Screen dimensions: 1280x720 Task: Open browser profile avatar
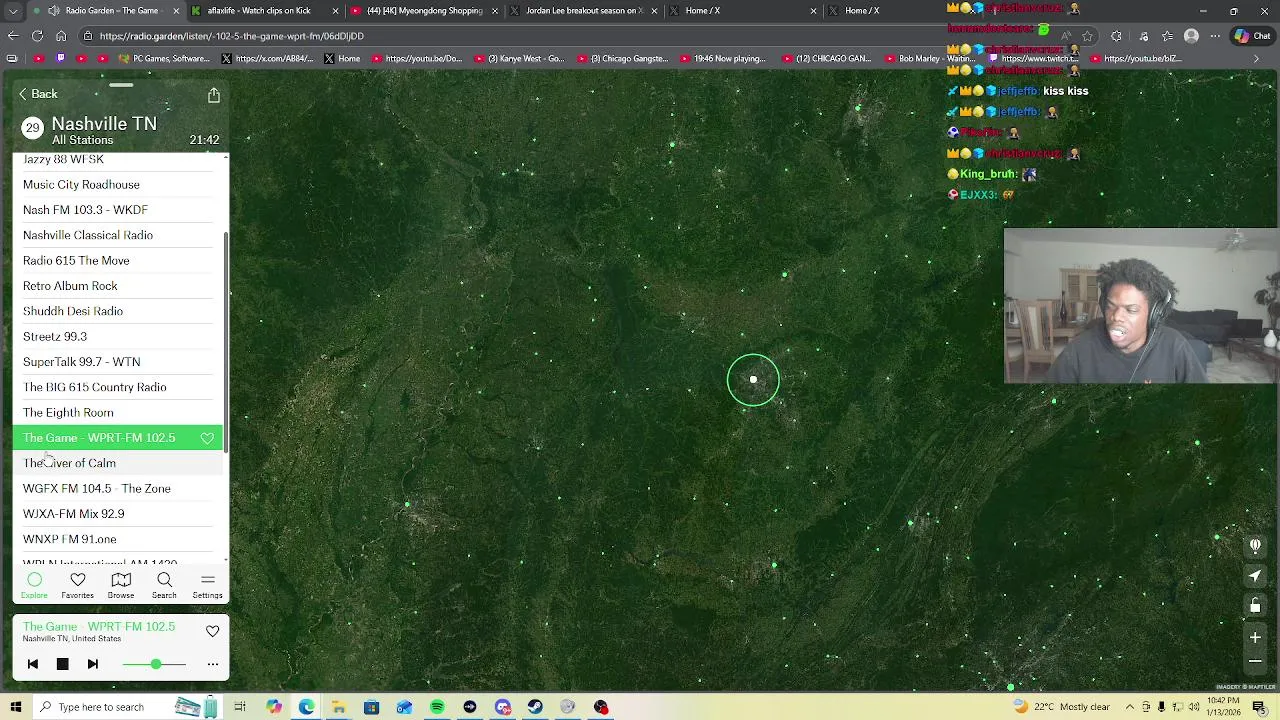(x=1191, y=36)
